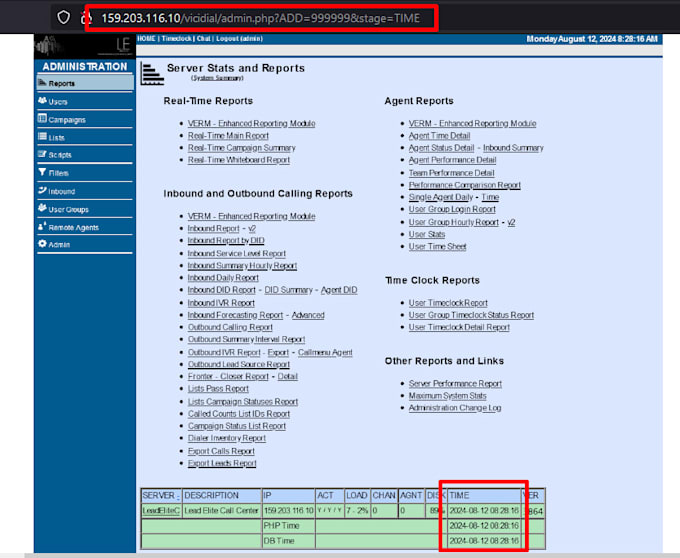Open Agent Time Detail report

click(439, 136)
